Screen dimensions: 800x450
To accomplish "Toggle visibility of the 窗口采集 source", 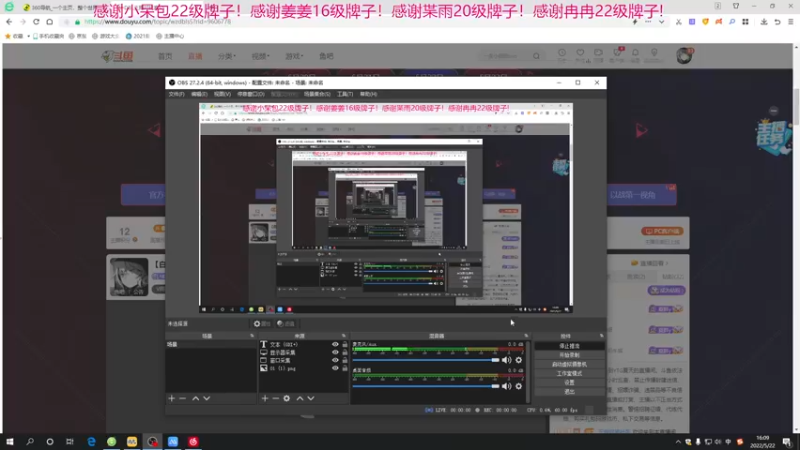I will [335, 360].
